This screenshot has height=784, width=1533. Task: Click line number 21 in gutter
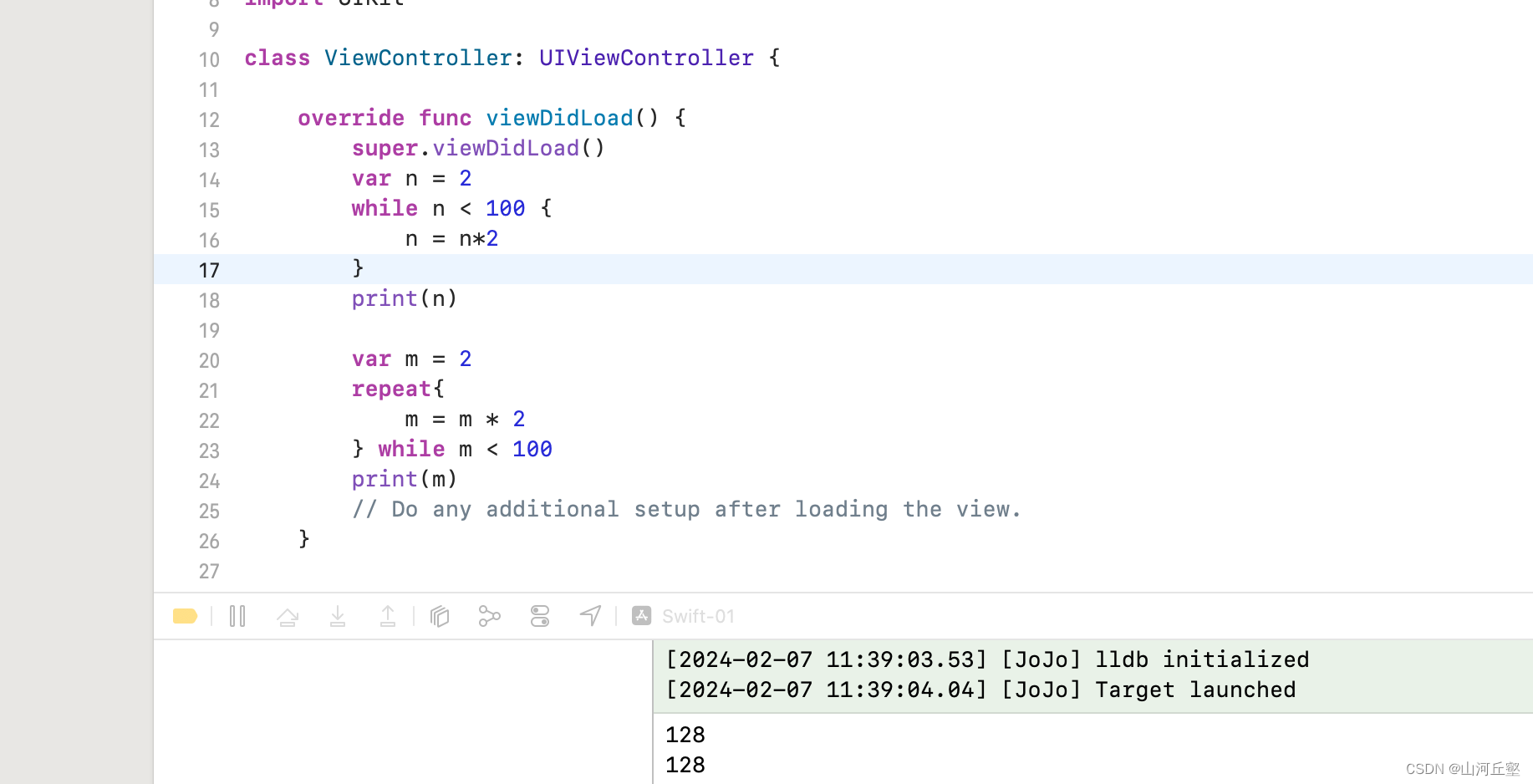pos(209,391)
